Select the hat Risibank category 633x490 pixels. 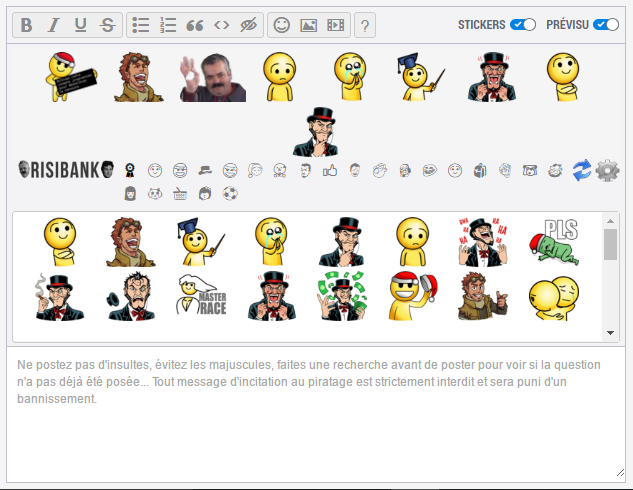coord(205,170)
